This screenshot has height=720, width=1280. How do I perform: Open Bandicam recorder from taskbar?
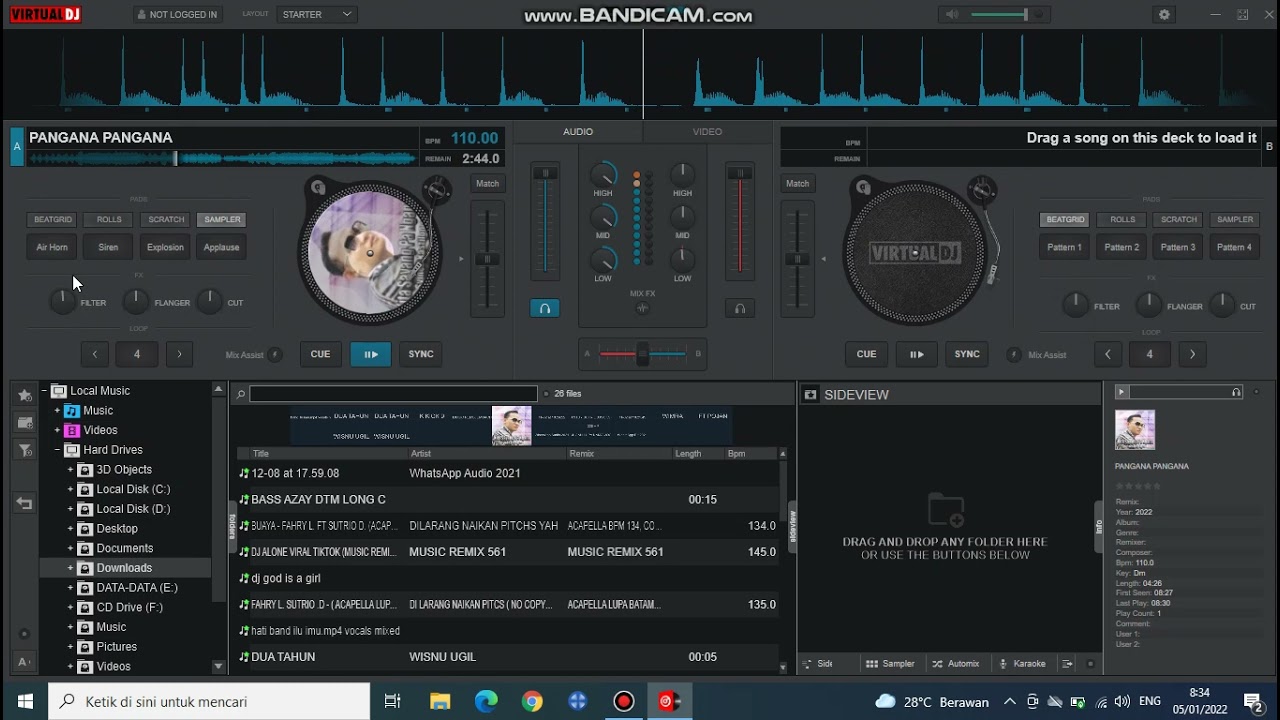point(624,702)
